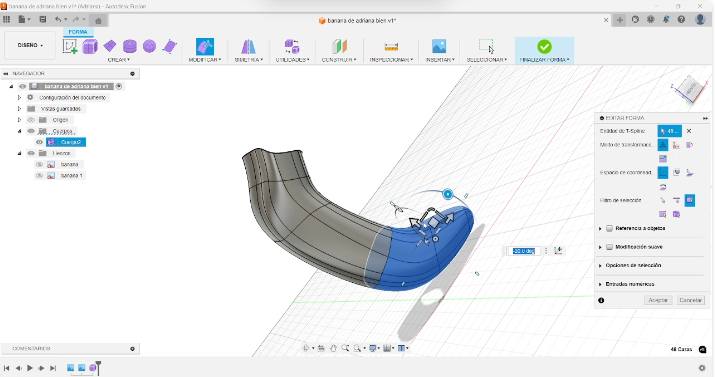Open the SELECCIONAR dropdown
Viewport: 715px width, 377px height.
pos(487,60)
